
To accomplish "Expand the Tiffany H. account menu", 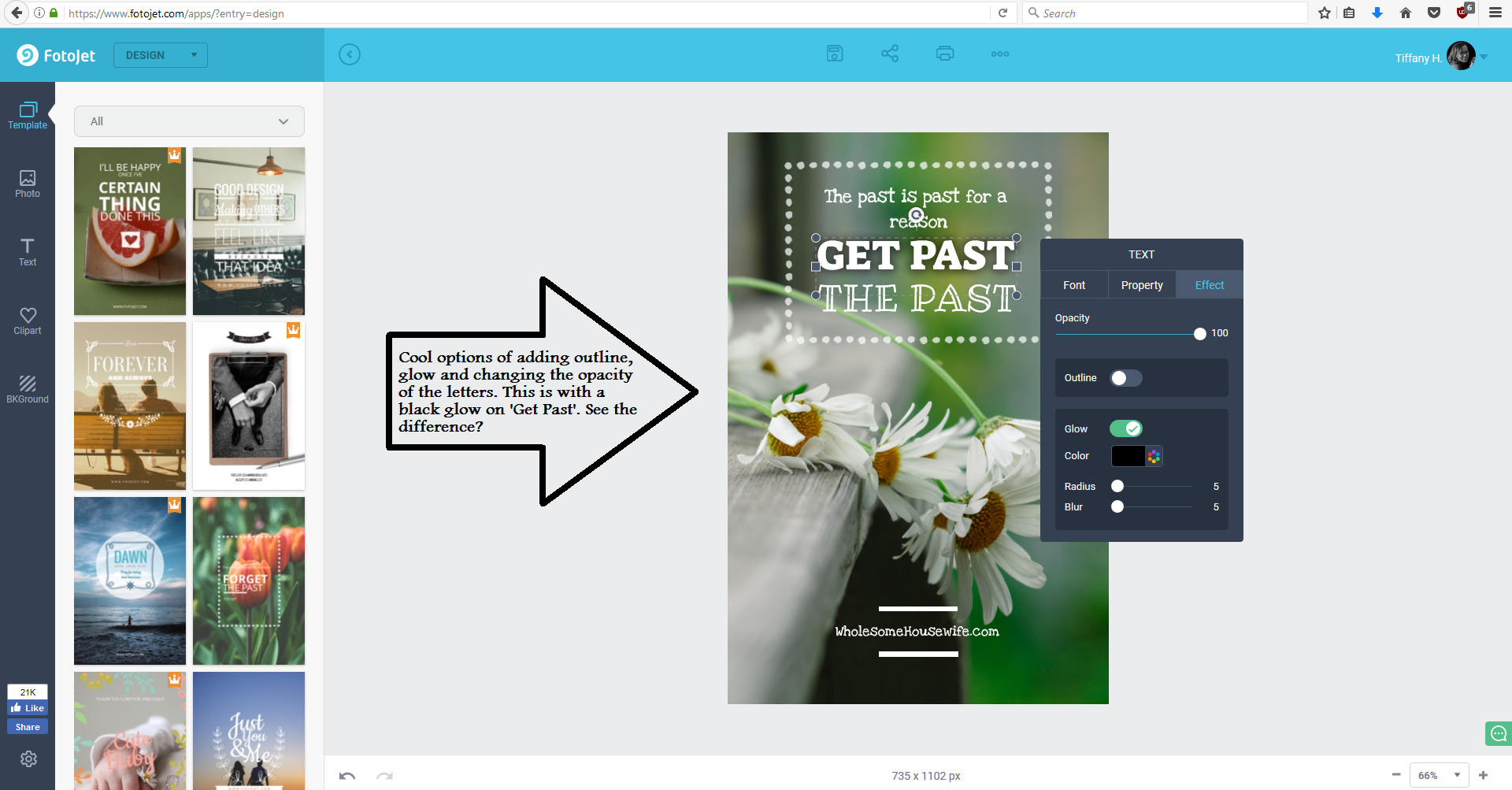I will pos(1484,57).
